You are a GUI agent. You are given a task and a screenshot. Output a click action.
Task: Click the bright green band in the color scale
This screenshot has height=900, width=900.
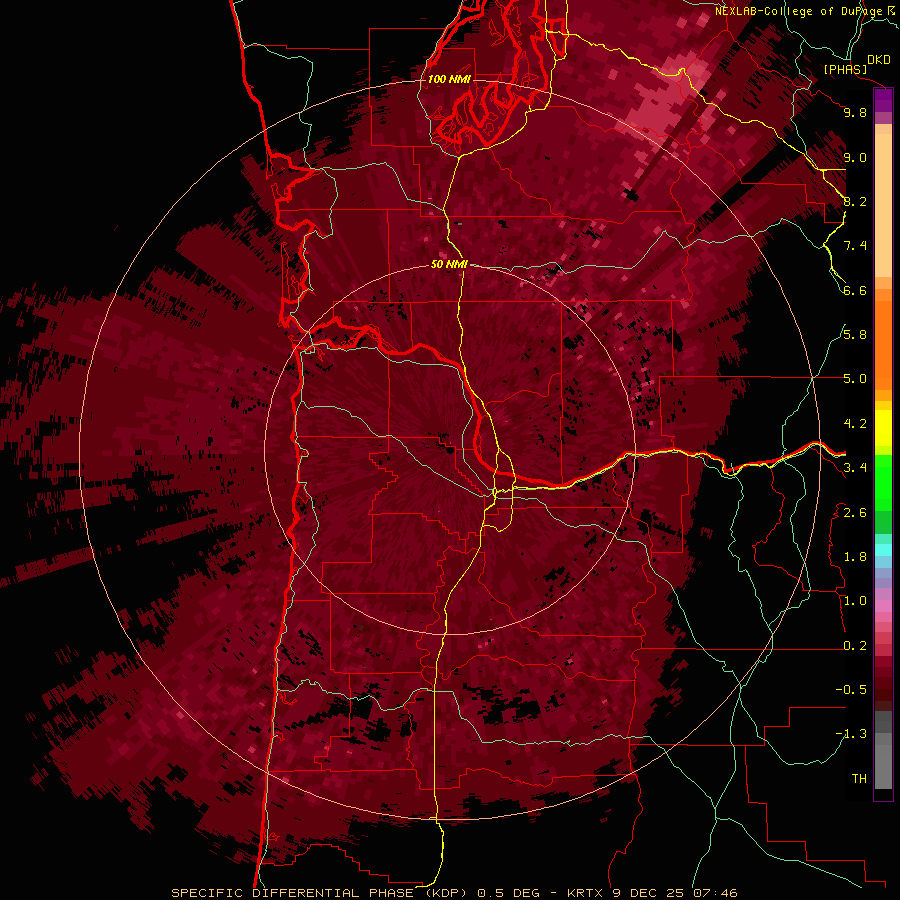click(x=883, y=482)
